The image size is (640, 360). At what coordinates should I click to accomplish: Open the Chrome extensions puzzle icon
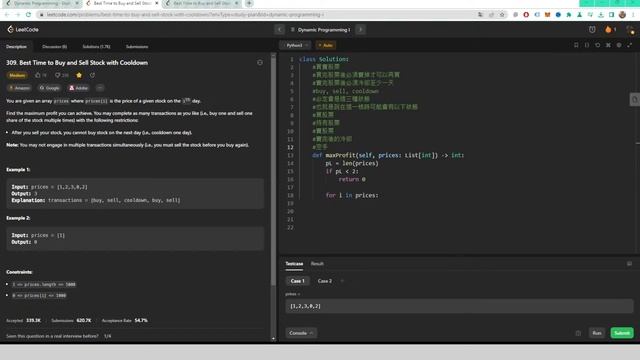tap(569, 14)
